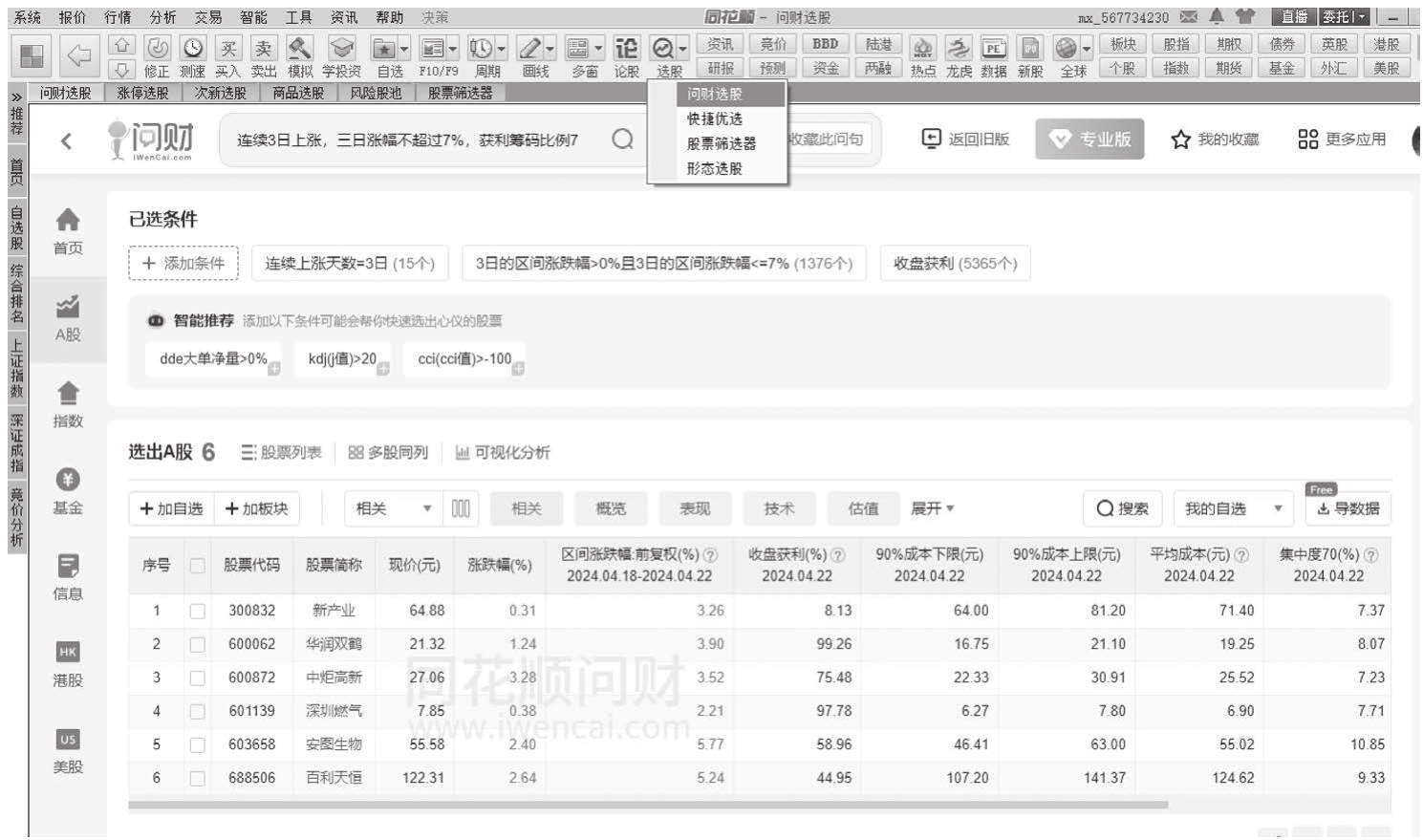Viewport: 1423px width, 840px height.
Task: Click the search magnifier in the query box
Action: (x=623, y=140)
